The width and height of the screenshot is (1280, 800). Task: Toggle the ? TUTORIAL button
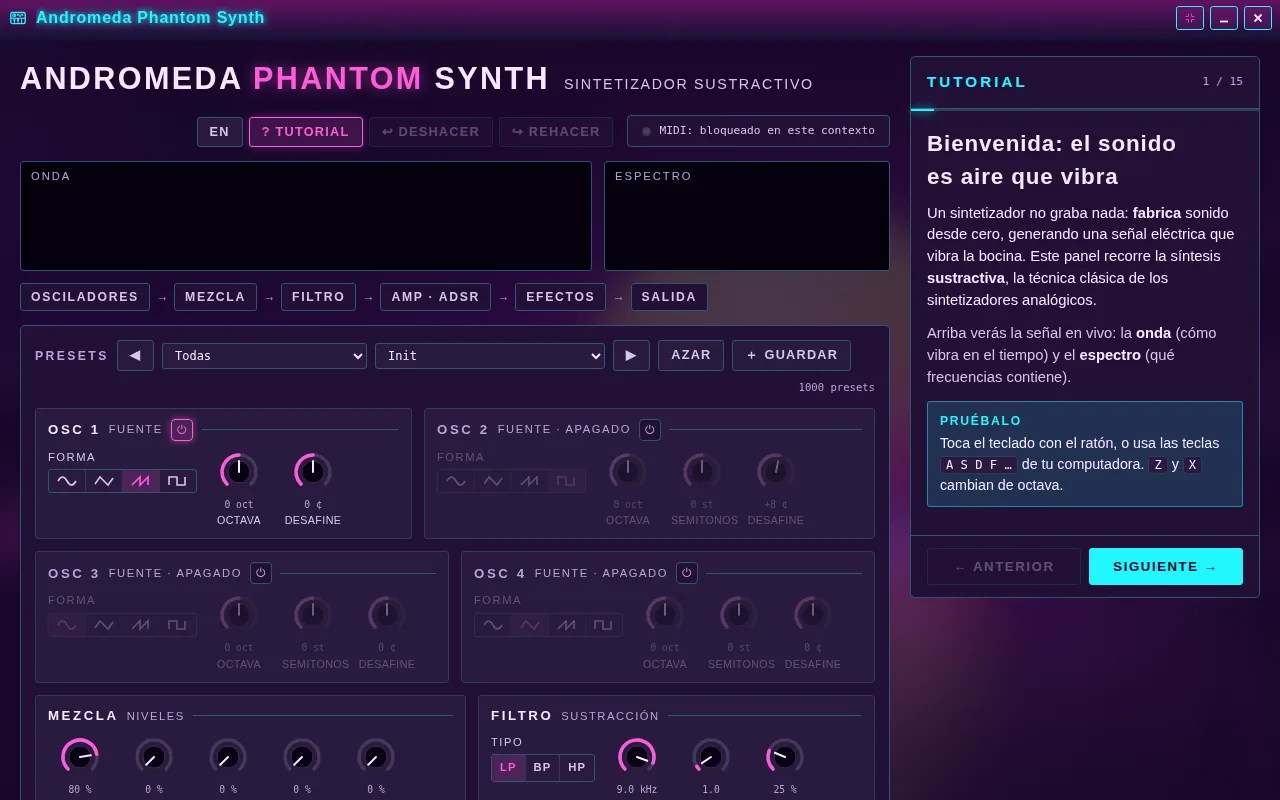click(x=306, y=132)
